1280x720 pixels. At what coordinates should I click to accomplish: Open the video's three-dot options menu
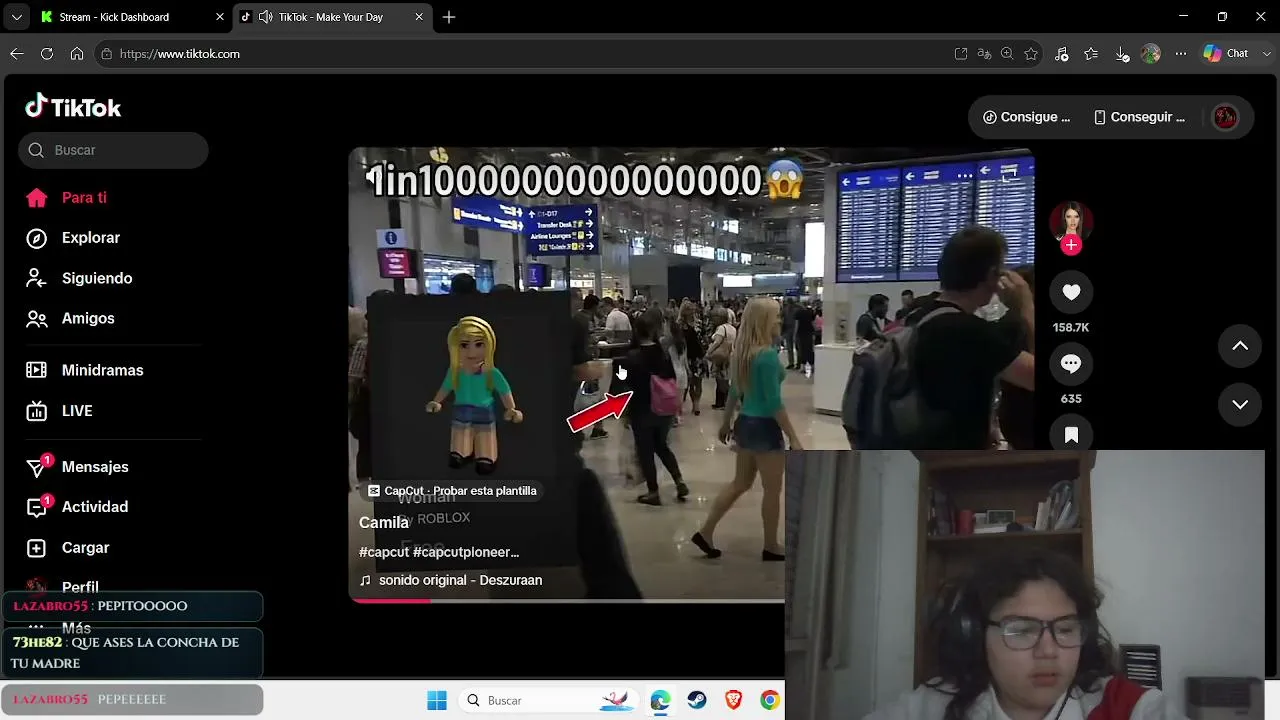coord(964,175)
